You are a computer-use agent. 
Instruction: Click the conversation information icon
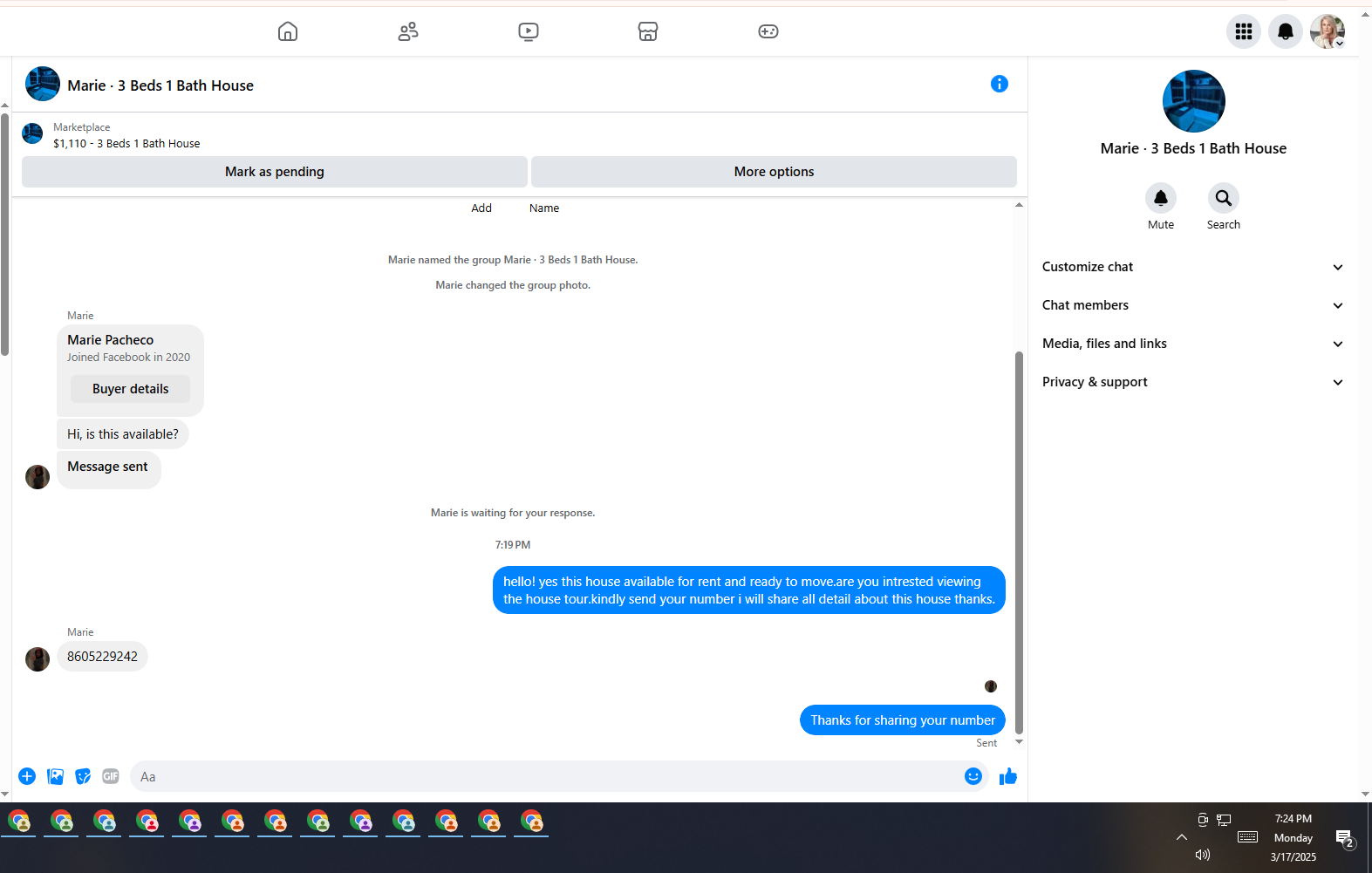[1000, 84]
